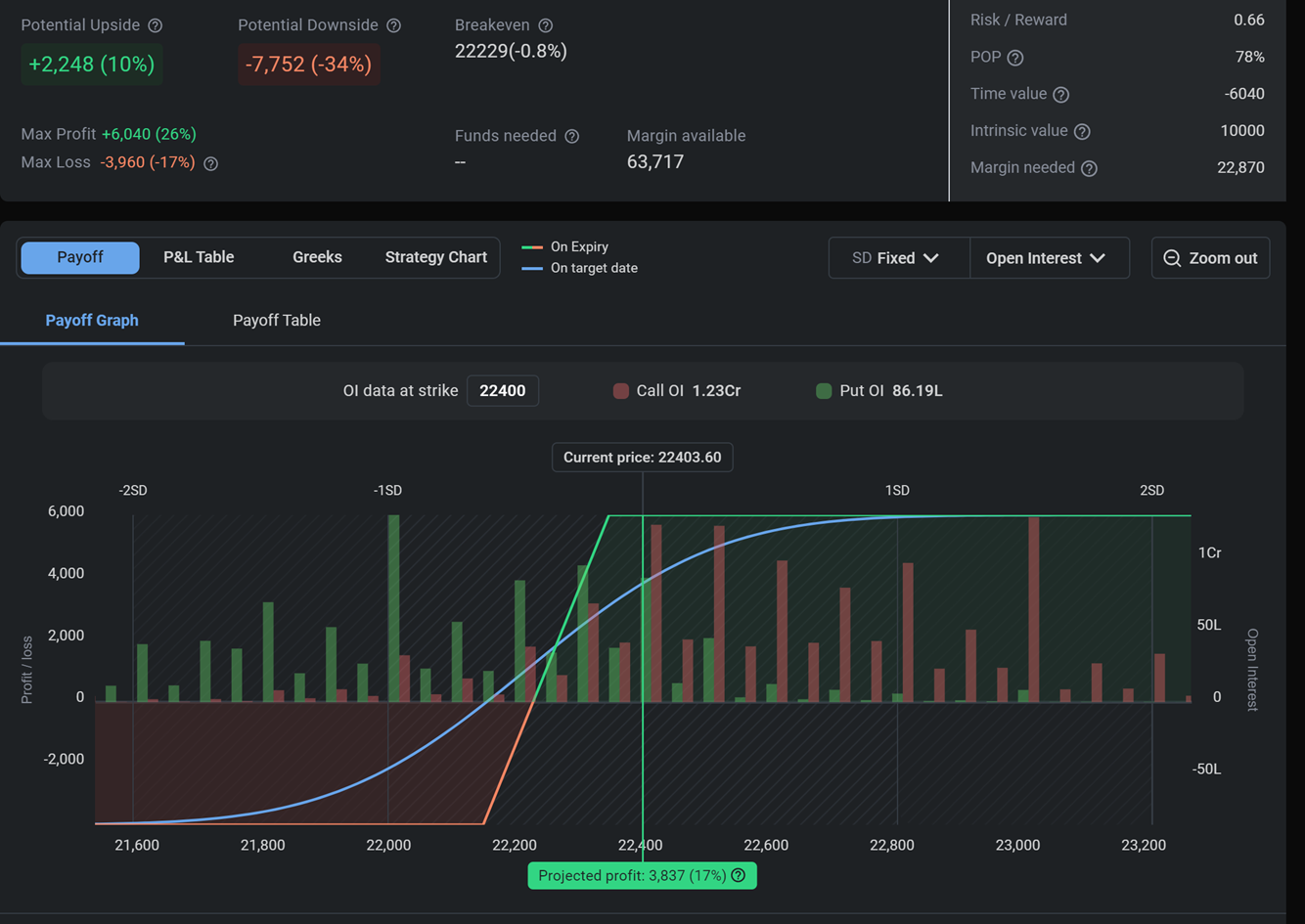Click the Time value help icon
Image resolution: width=1305 pixels, height=924 pixels.
pyautogui.click(x=1061, y=95)
